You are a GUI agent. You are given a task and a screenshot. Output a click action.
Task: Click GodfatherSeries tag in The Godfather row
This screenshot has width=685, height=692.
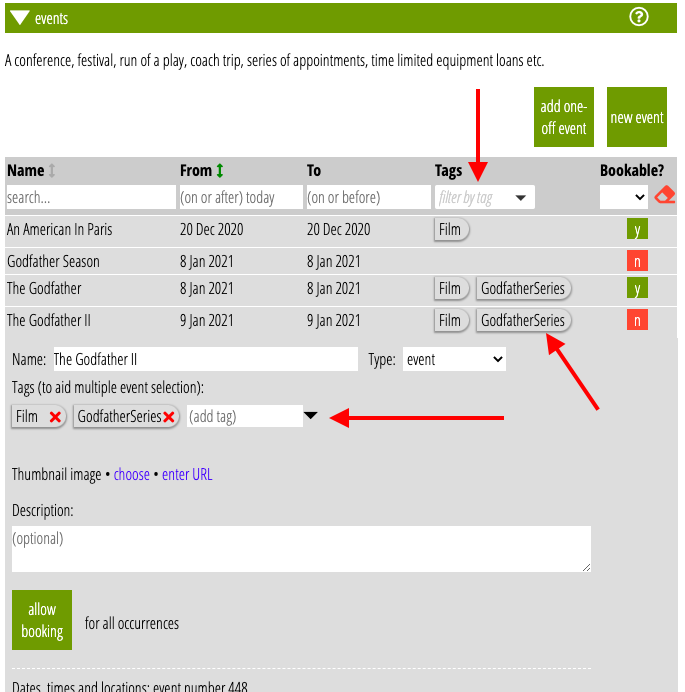click(x=523, y=289)
